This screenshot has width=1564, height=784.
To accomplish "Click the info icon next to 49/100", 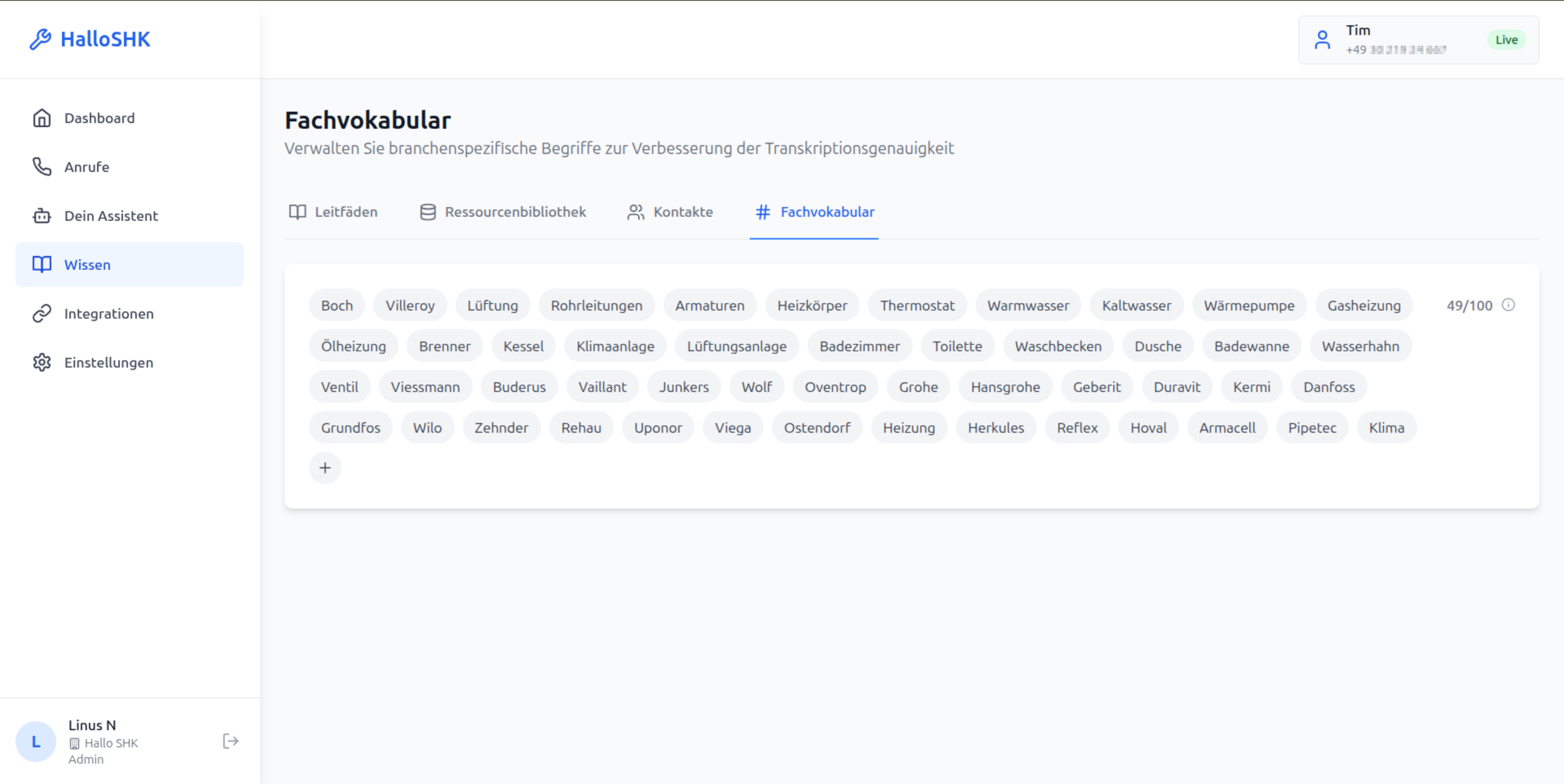I will pos(1508,305).
